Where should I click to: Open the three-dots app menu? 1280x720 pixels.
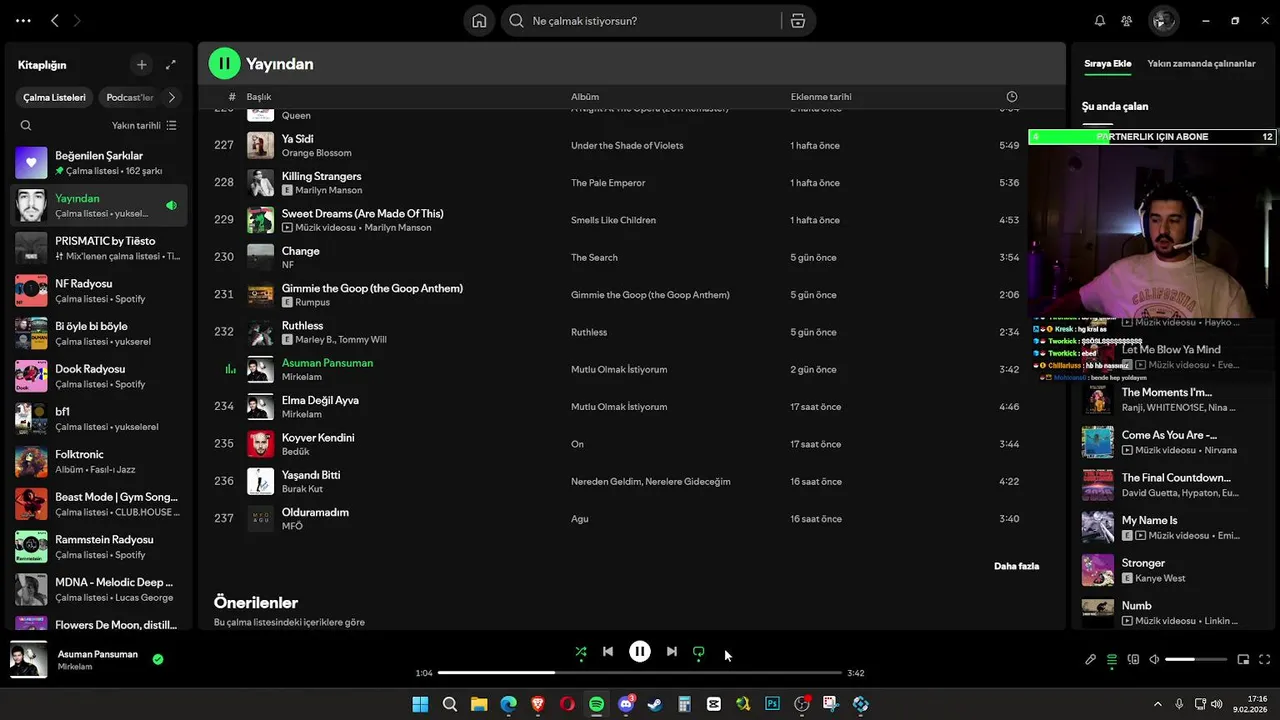tap(23, 21)
